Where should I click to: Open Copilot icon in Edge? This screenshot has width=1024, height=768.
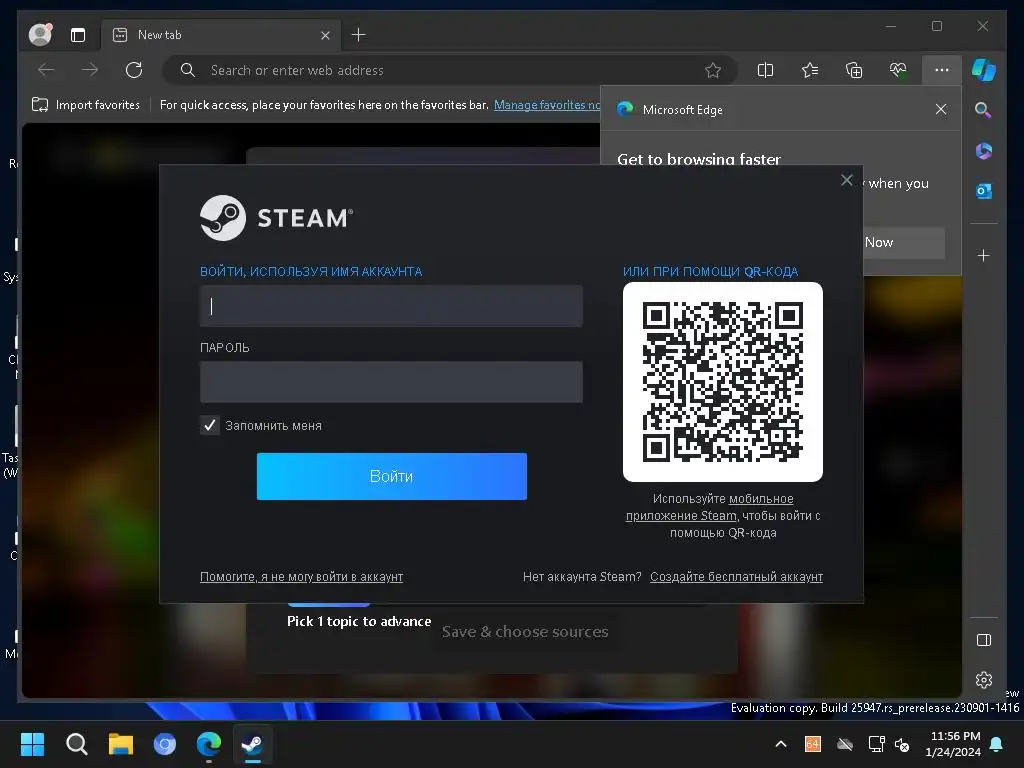(x=984, y=70)
